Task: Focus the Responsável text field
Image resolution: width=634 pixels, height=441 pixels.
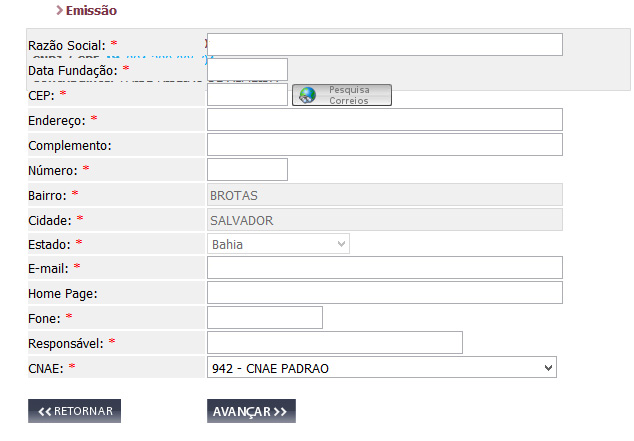Action: [x=334, y=343]
